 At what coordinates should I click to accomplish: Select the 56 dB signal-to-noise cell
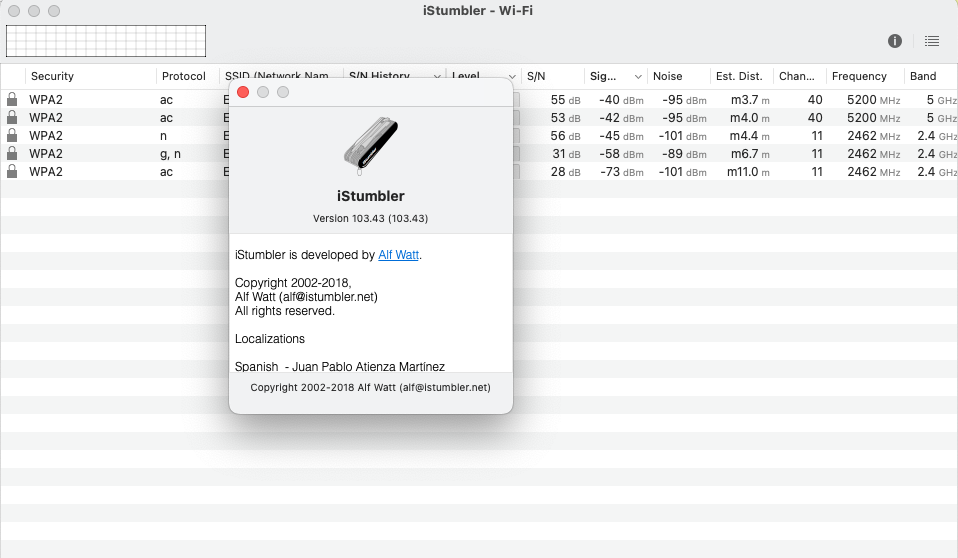(565, 136)
